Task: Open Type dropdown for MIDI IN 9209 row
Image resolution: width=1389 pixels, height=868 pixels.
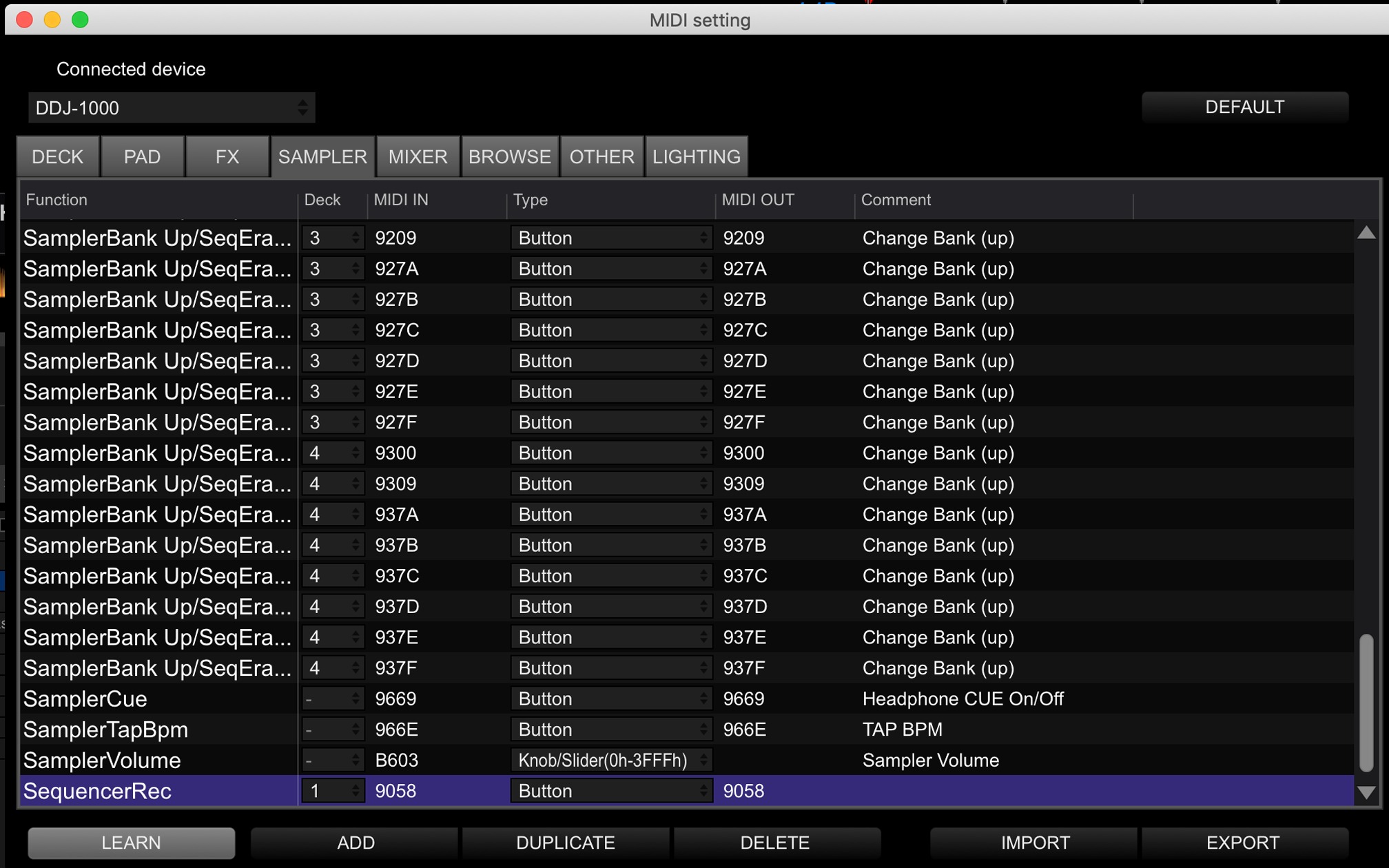Action: click(610, 238)
